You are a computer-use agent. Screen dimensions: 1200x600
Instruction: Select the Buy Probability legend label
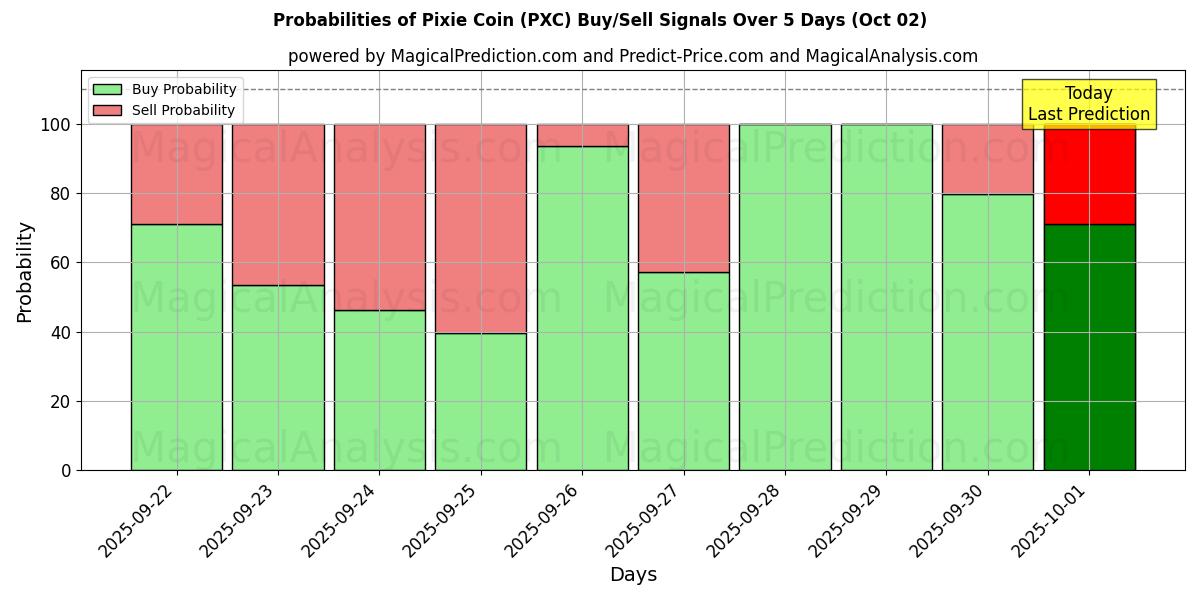point(184,90)
